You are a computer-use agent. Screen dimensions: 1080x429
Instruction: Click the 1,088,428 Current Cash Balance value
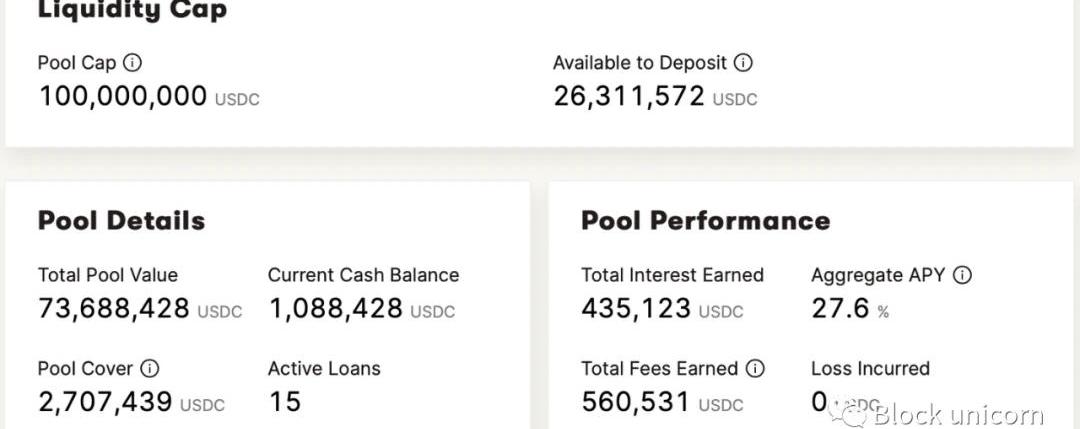click(335, 308)
